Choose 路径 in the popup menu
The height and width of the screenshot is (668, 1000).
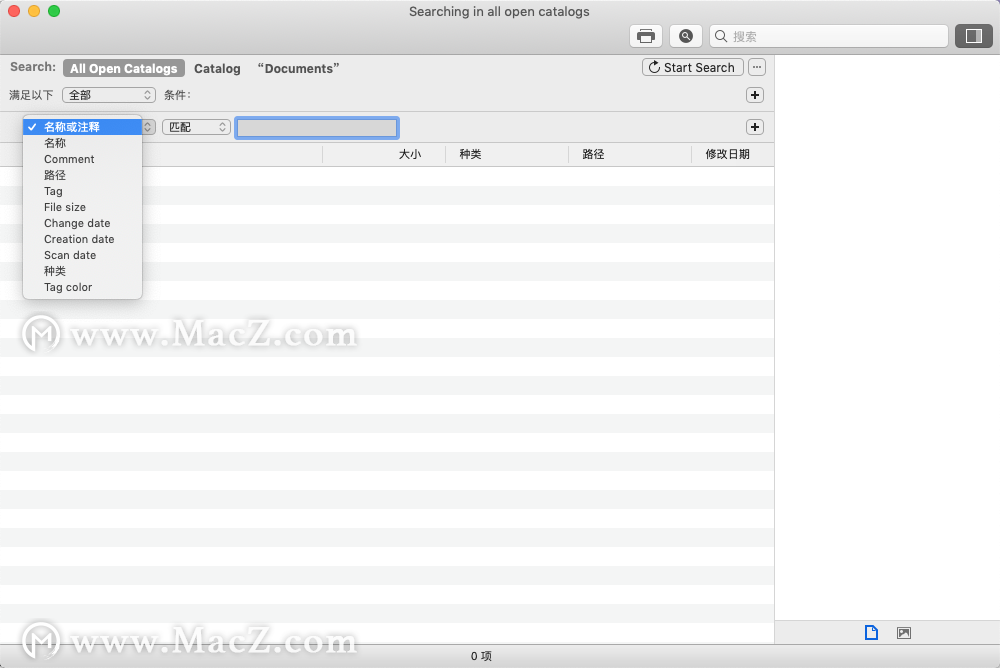point(82,175)
